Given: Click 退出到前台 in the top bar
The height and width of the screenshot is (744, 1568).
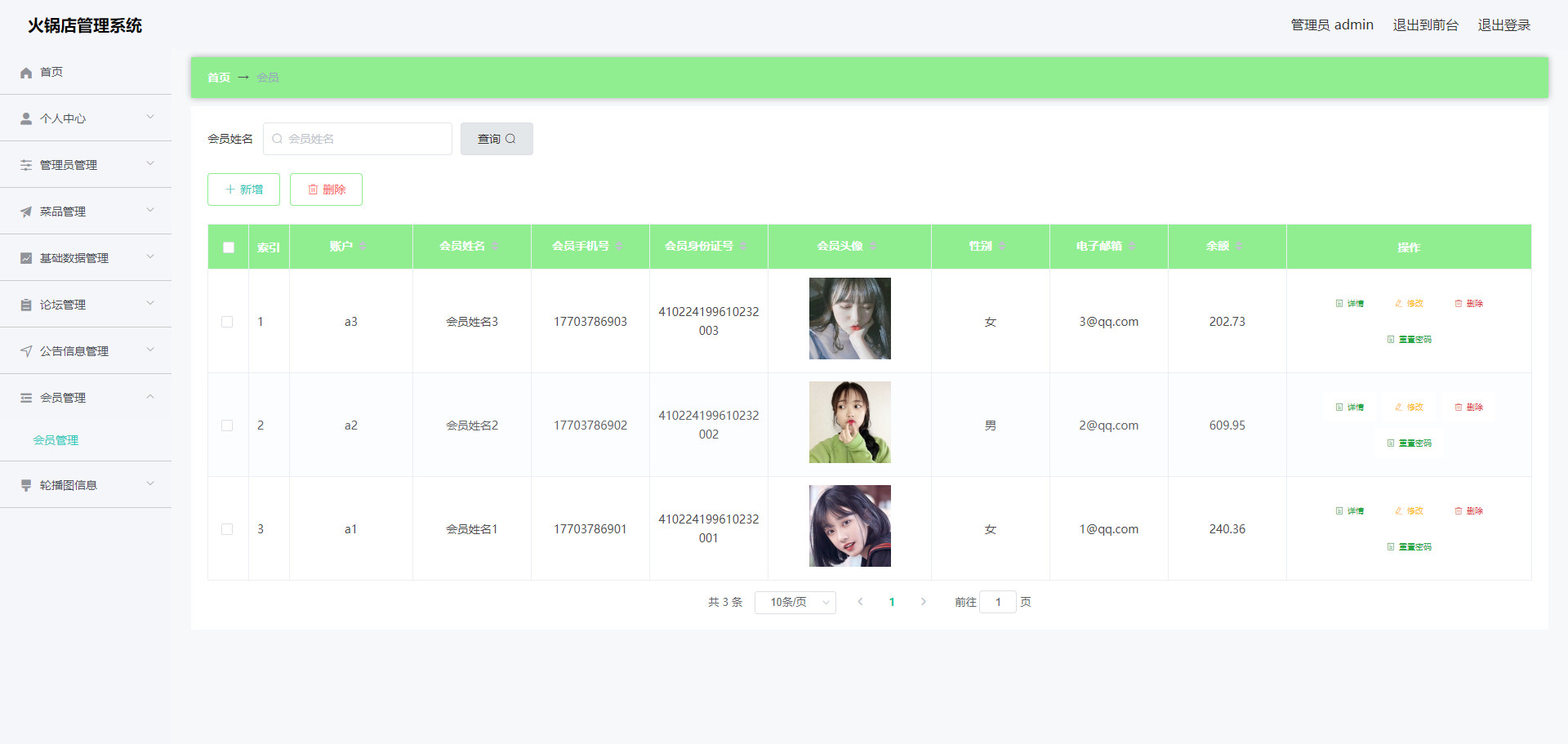Looking at the screenshot, I should click(1425, 25).
